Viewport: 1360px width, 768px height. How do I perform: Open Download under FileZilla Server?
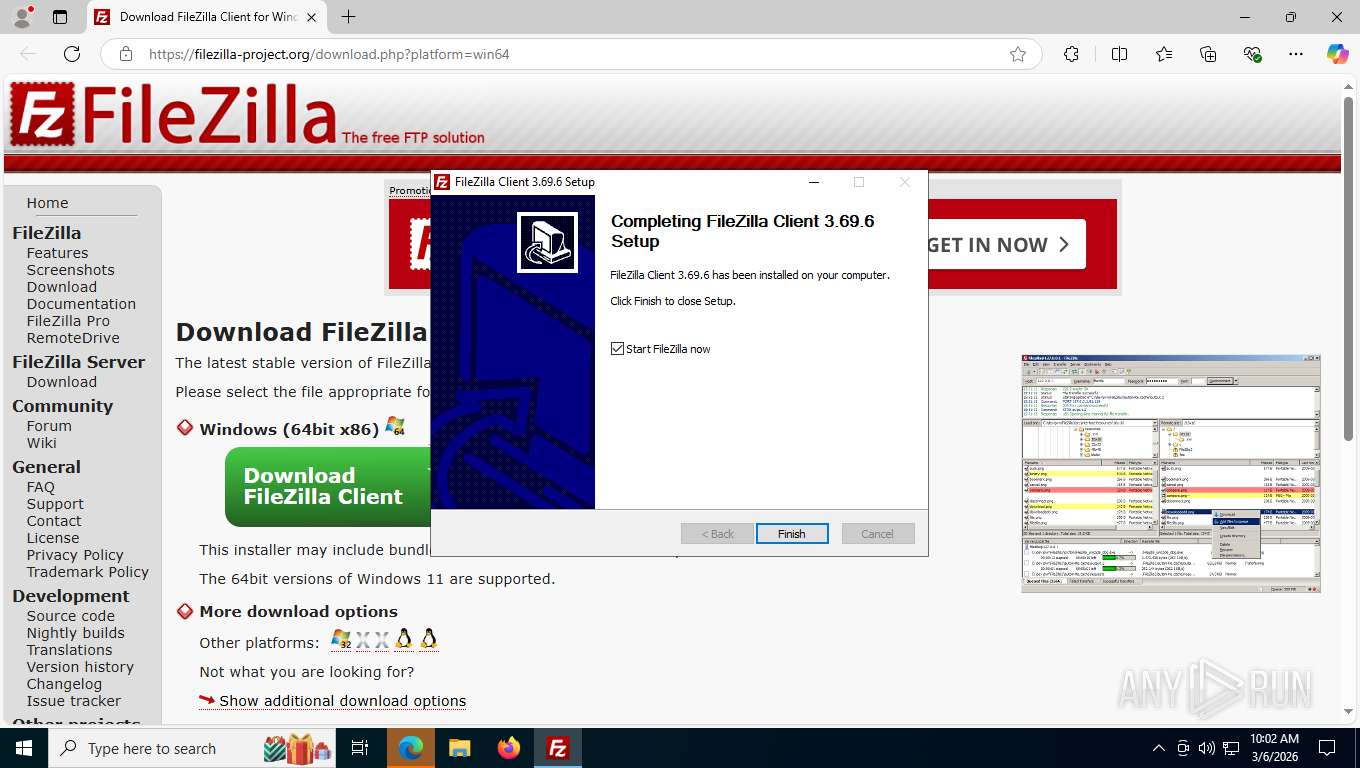[62, 382]
